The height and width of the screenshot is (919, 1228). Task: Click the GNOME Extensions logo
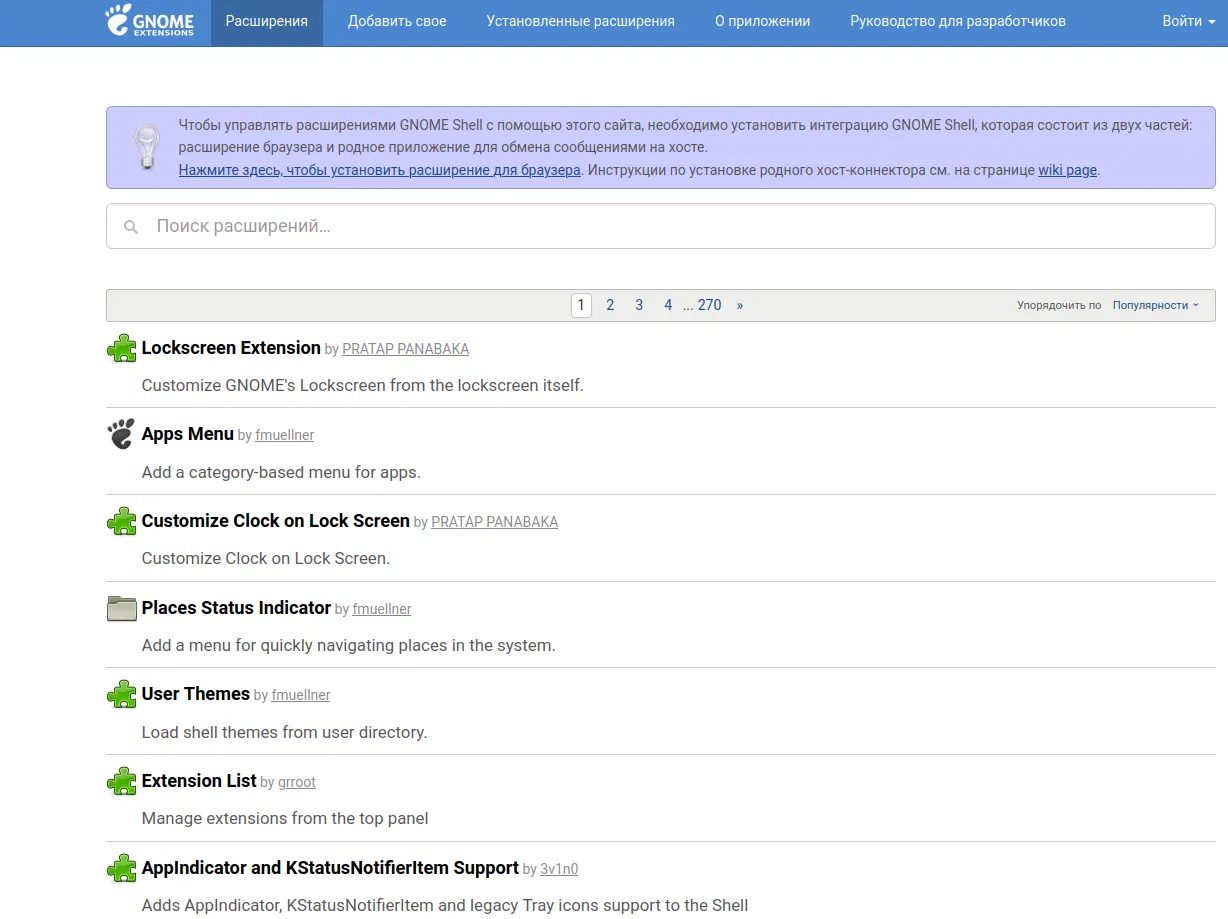[x=150, y=20]
